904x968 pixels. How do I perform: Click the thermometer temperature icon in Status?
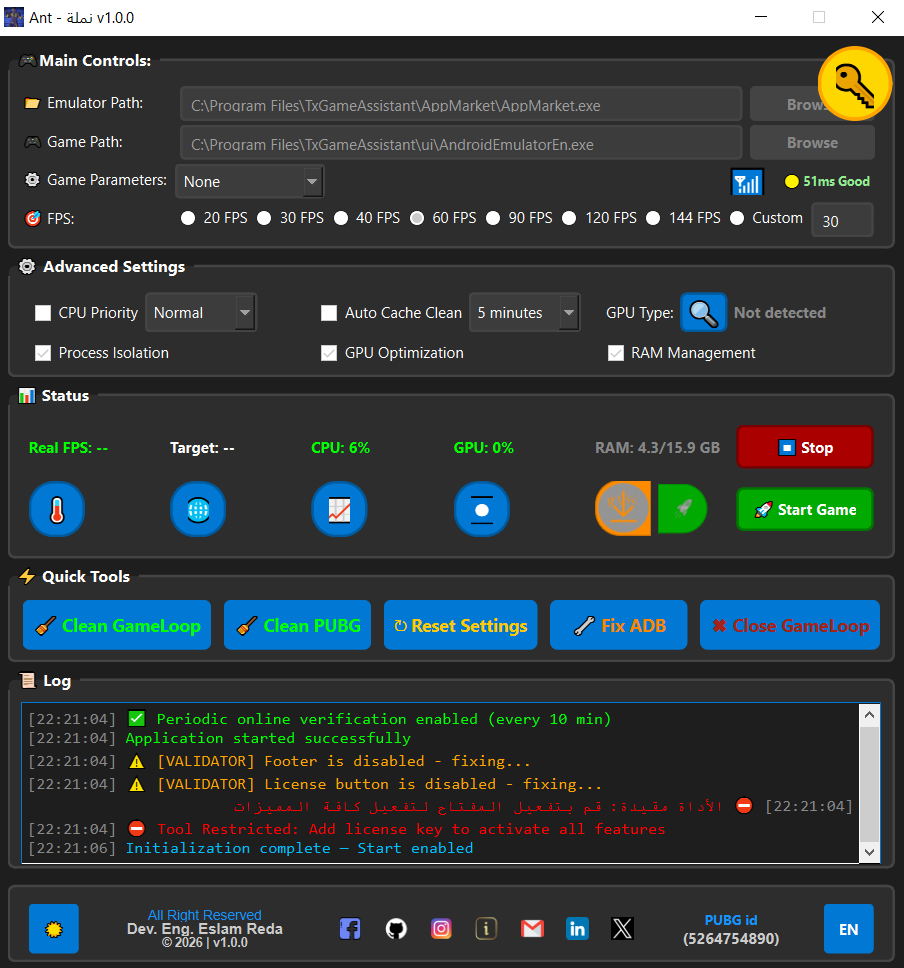pyautogui.click(x=57, y=509)
